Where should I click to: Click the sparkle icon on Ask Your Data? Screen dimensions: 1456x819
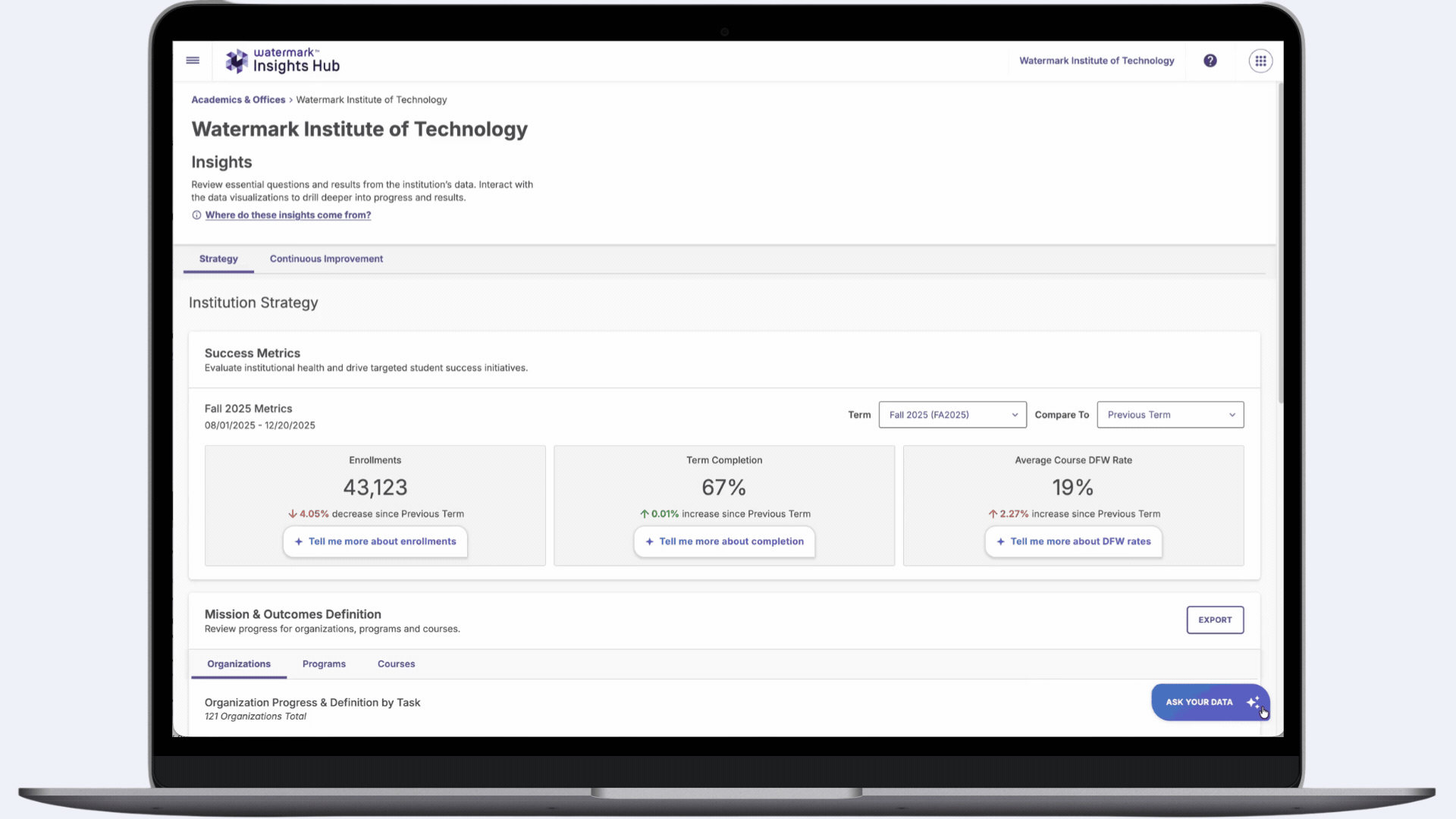coord(1253,702)
